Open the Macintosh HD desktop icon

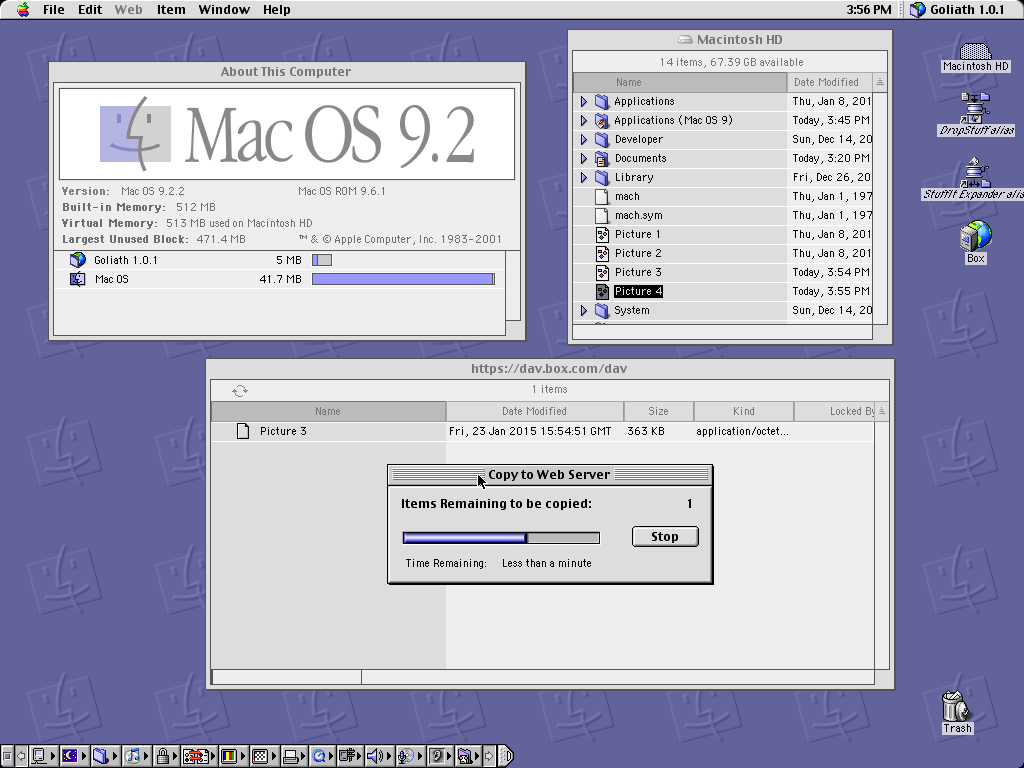coord(976,52)
